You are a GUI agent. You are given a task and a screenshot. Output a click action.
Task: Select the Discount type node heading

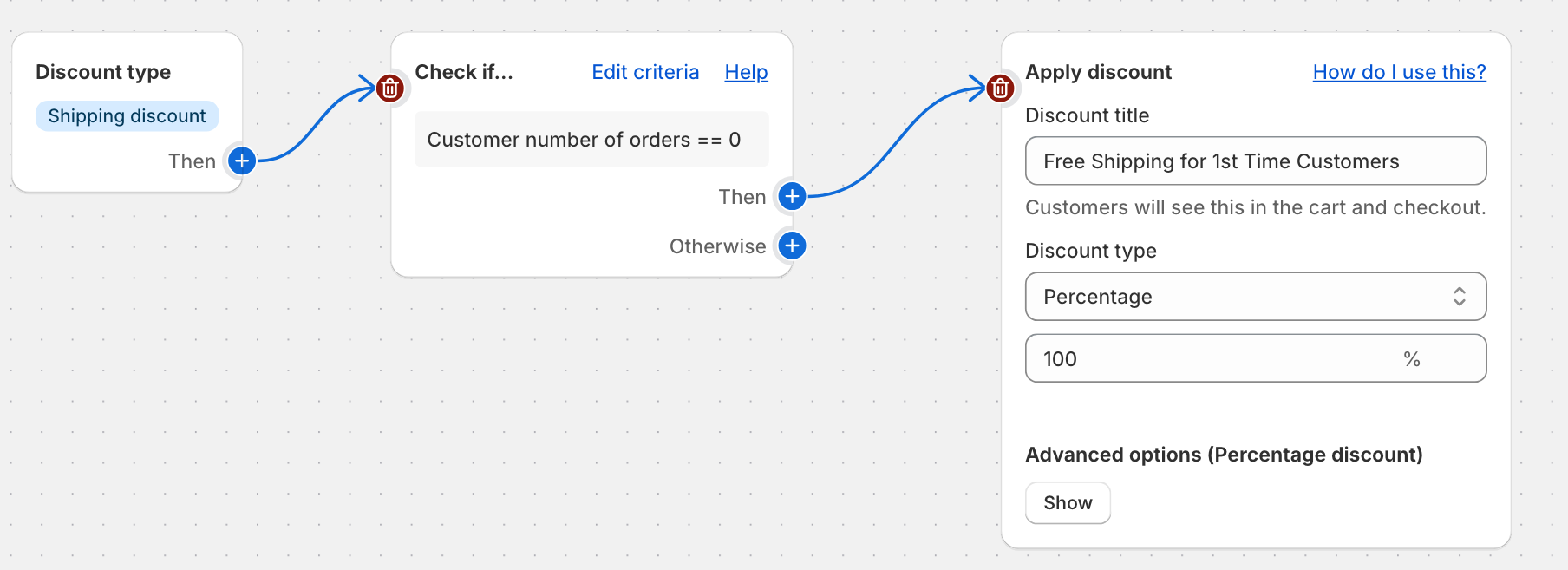pos(103,72)
